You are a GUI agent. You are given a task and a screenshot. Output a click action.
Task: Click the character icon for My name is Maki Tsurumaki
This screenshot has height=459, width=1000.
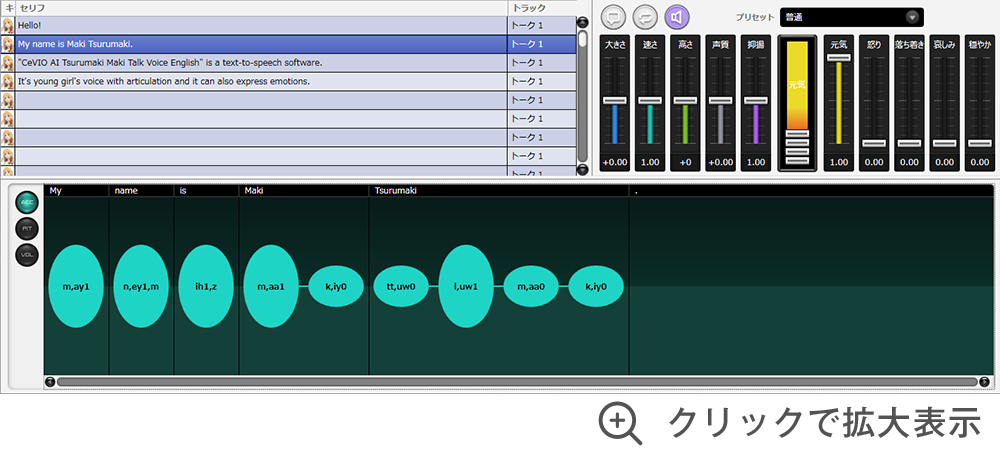click(8, 44)
